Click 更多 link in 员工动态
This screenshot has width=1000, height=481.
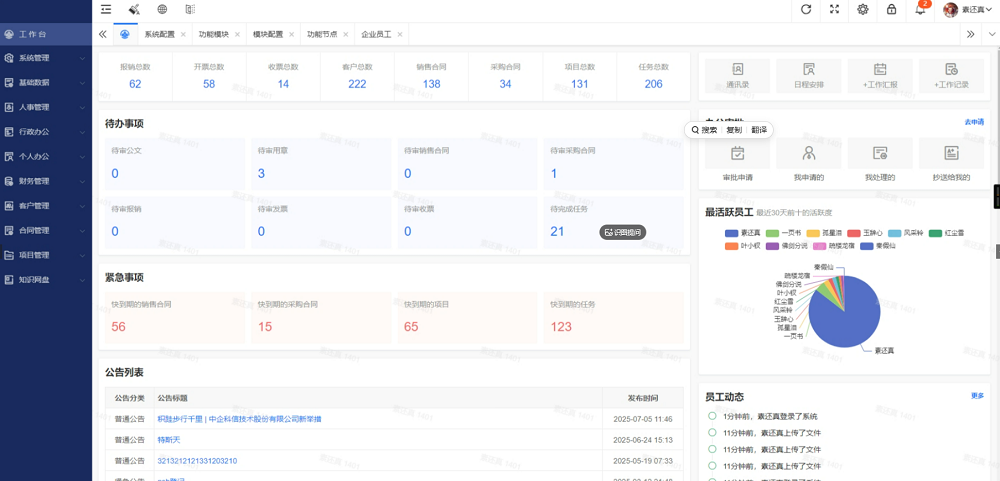(x=977, y=396)
